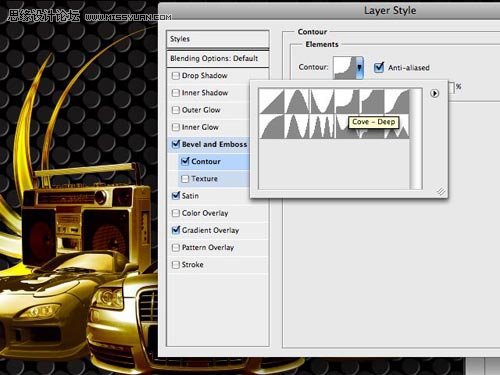Expand the Contour dropdown arrow
The height and width of the screenshot is (375, 500).
[x=360, y=68]
